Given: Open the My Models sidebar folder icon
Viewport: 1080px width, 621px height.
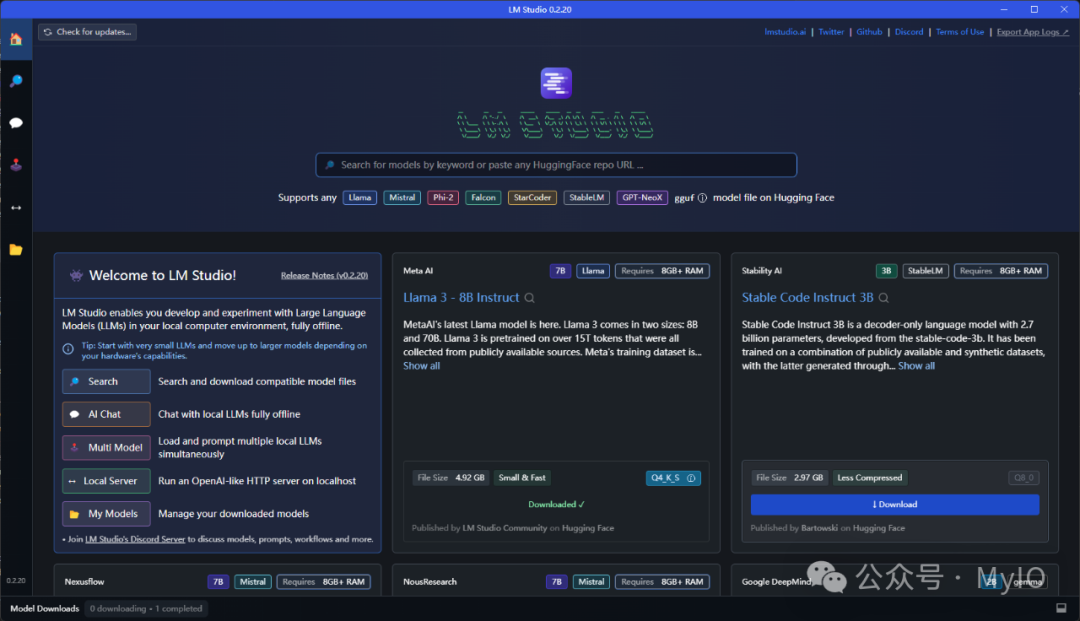Looking at the screenshot, I should coord(16,249).
